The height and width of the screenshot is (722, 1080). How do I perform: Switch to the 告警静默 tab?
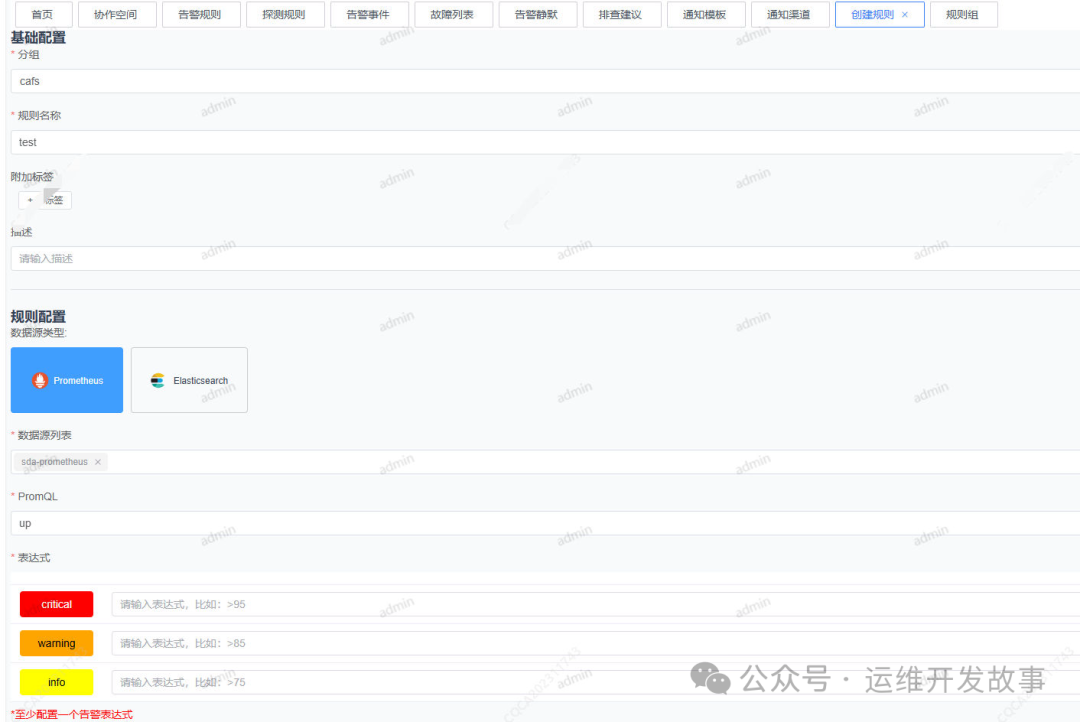[x=537, y=14]
